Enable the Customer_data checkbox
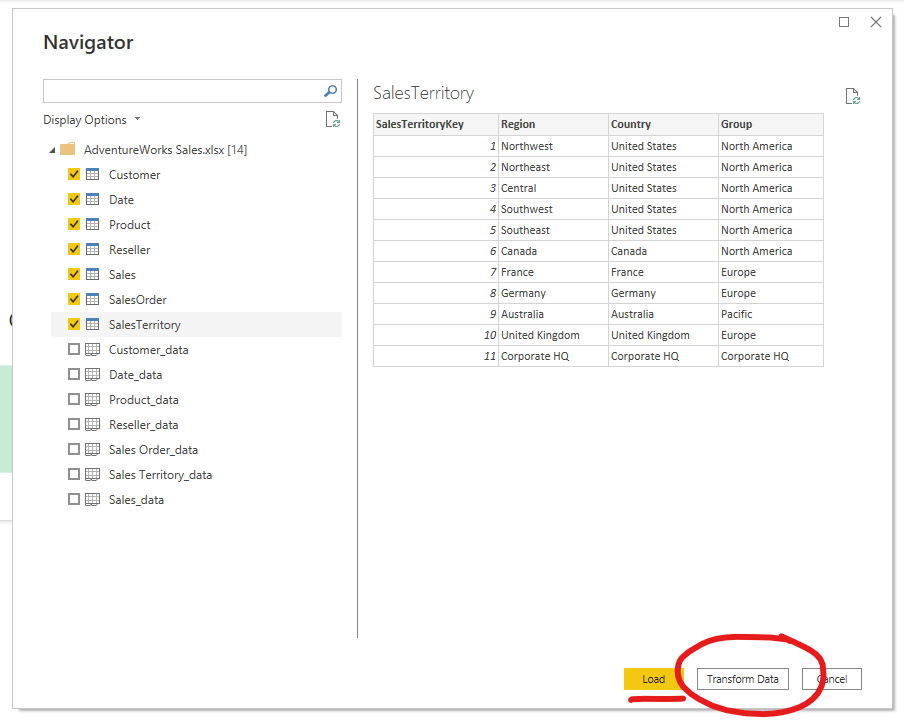Image resolution: width=904 pixels, height=721 pixels. click(x=74, y=350)
